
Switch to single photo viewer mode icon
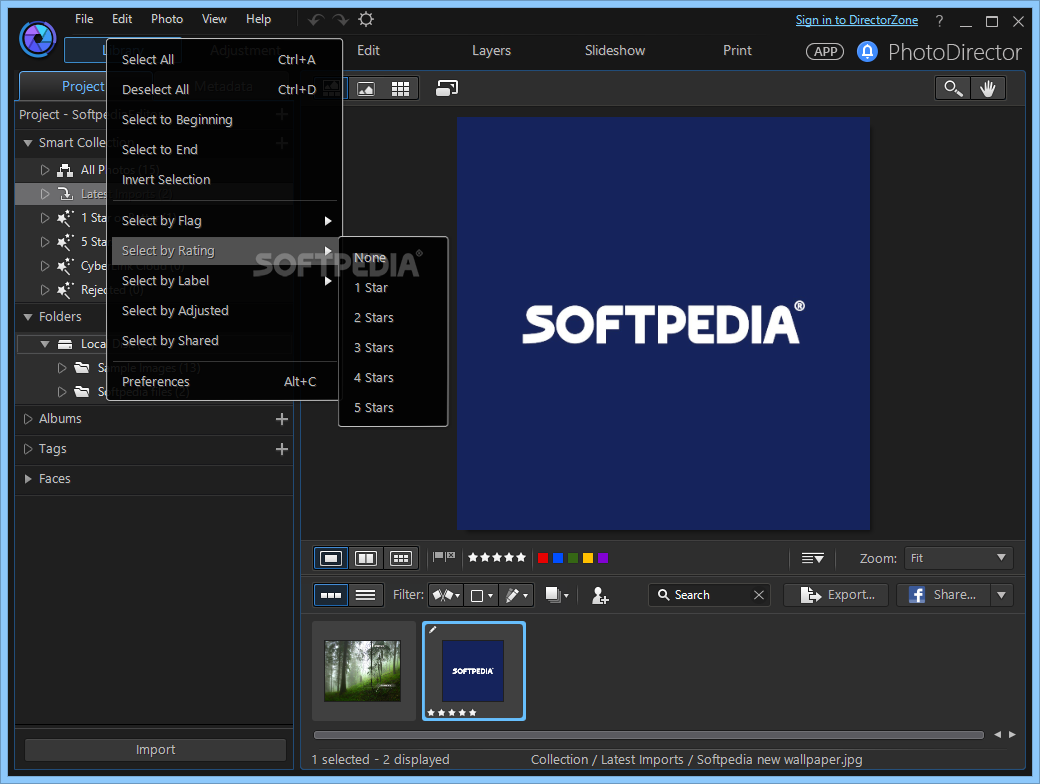click(x=366, y=89)
